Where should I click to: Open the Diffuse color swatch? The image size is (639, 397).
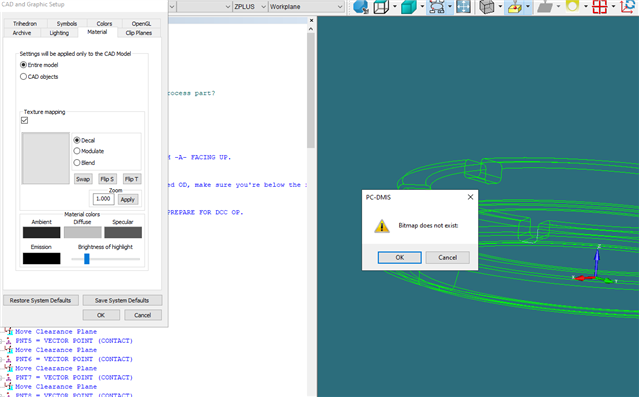point(82,232)
